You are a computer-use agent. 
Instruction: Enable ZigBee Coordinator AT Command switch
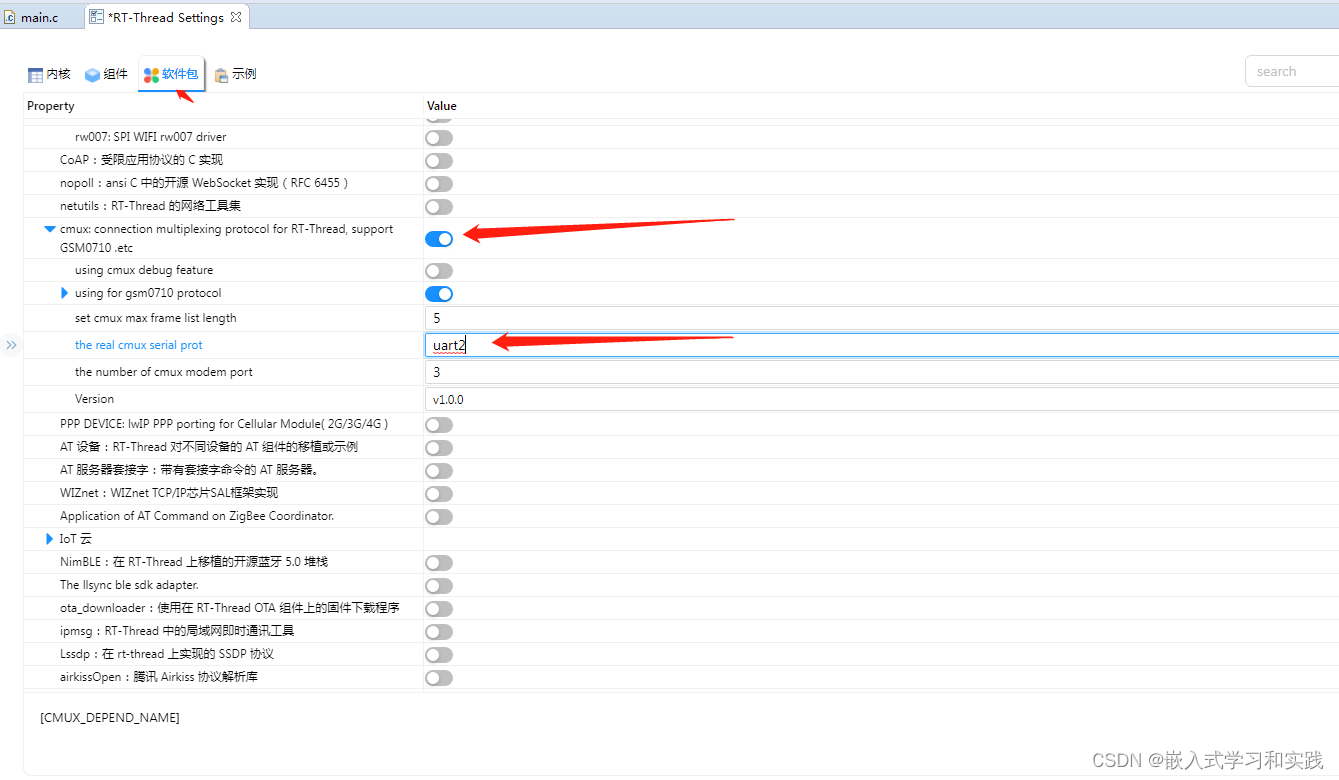pos(439,517)
